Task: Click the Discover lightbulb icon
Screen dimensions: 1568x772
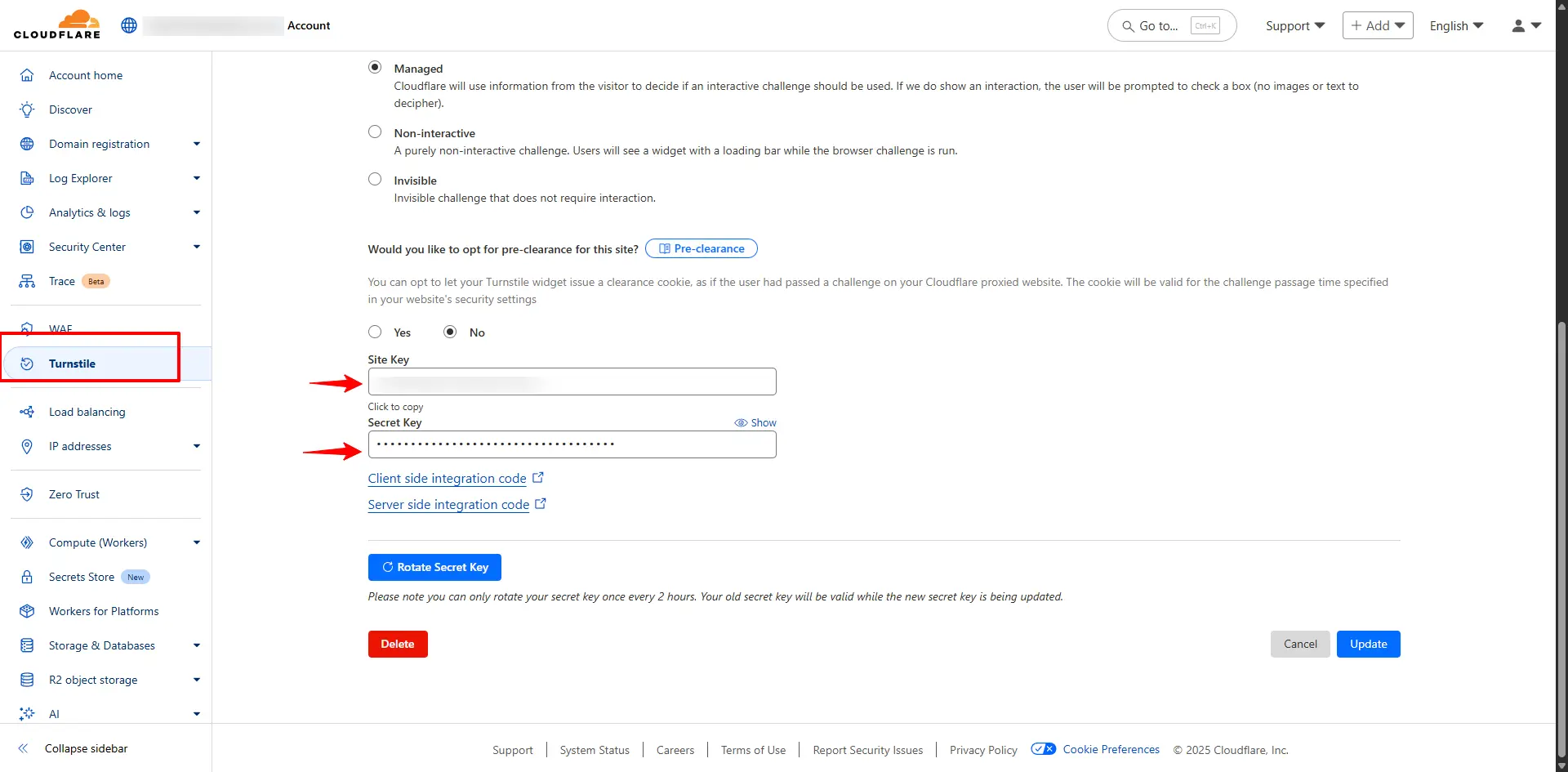Action: click(27, 109)
